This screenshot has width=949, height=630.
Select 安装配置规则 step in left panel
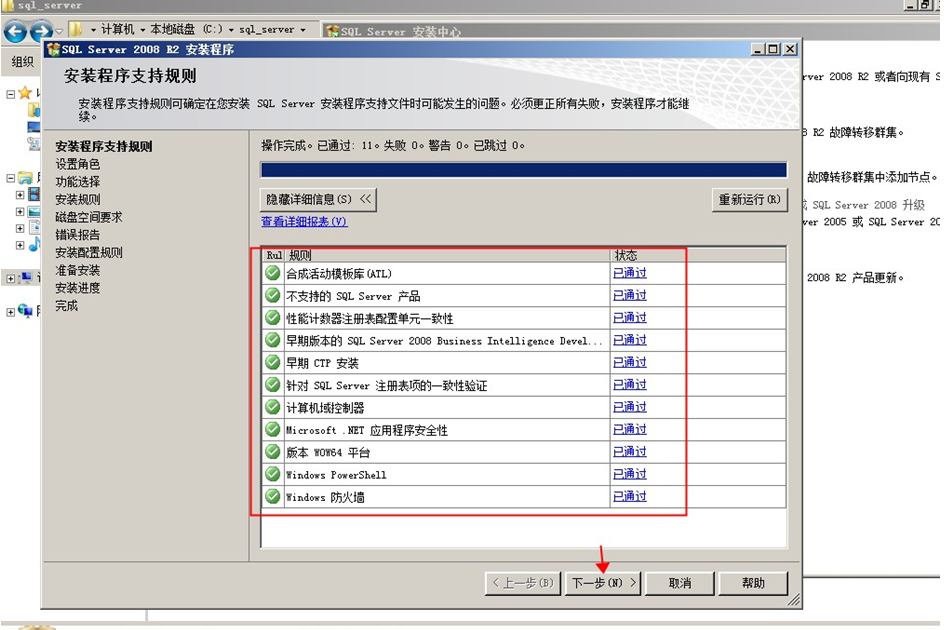coord(88,252)
